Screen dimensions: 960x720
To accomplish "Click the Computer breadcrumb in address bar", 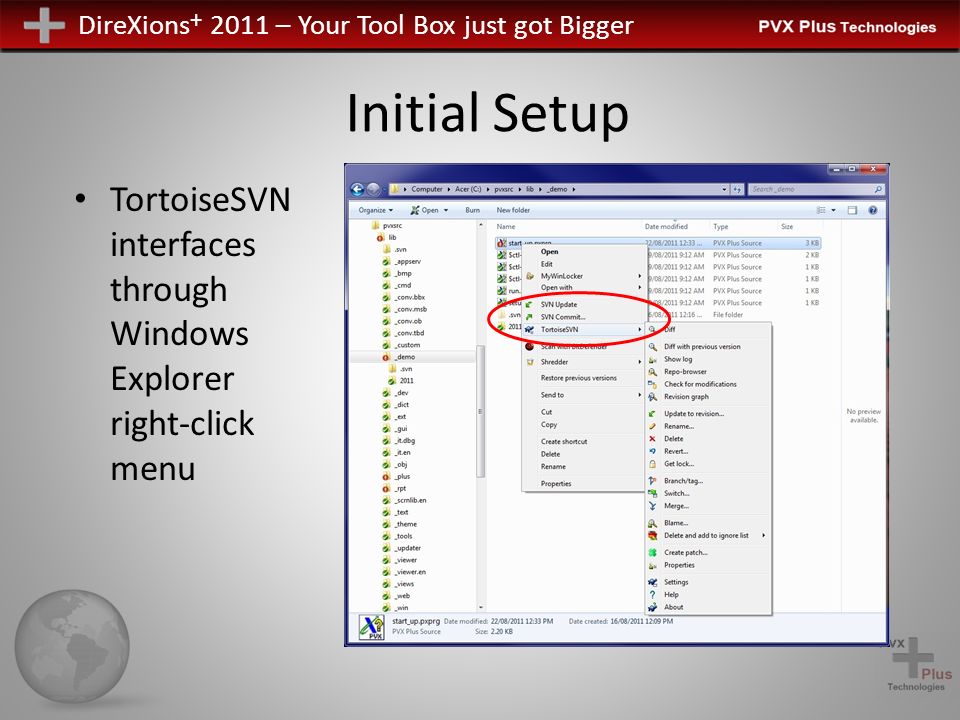I will (427, 189).
